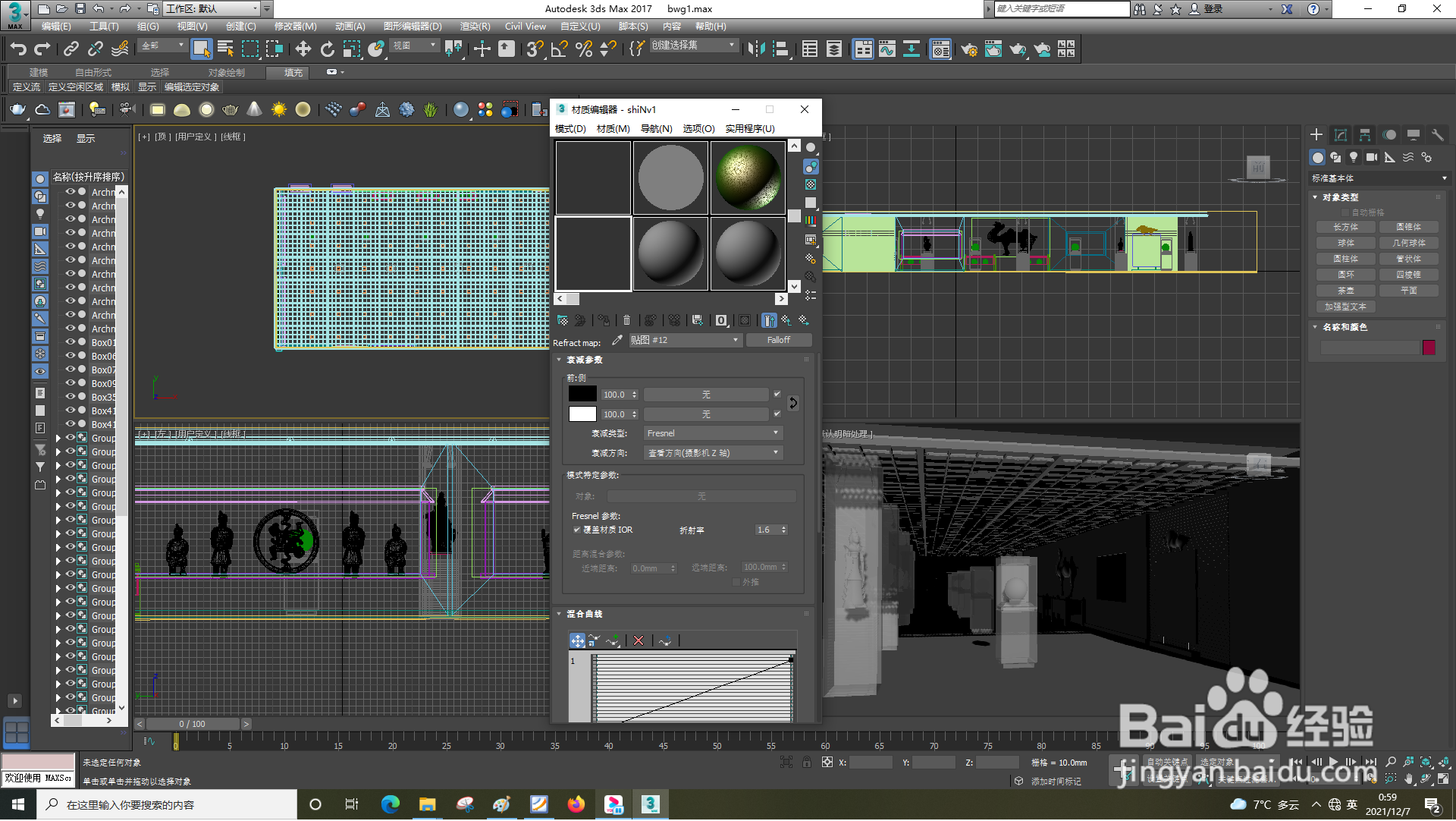Click the 长方体 box primitive button
The image size is (1456, 821).
click(x=1346, y=227)
